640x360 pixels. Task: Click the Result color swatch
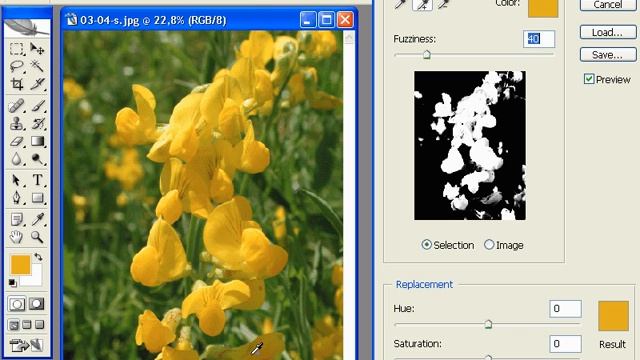(x=613, y=316)
